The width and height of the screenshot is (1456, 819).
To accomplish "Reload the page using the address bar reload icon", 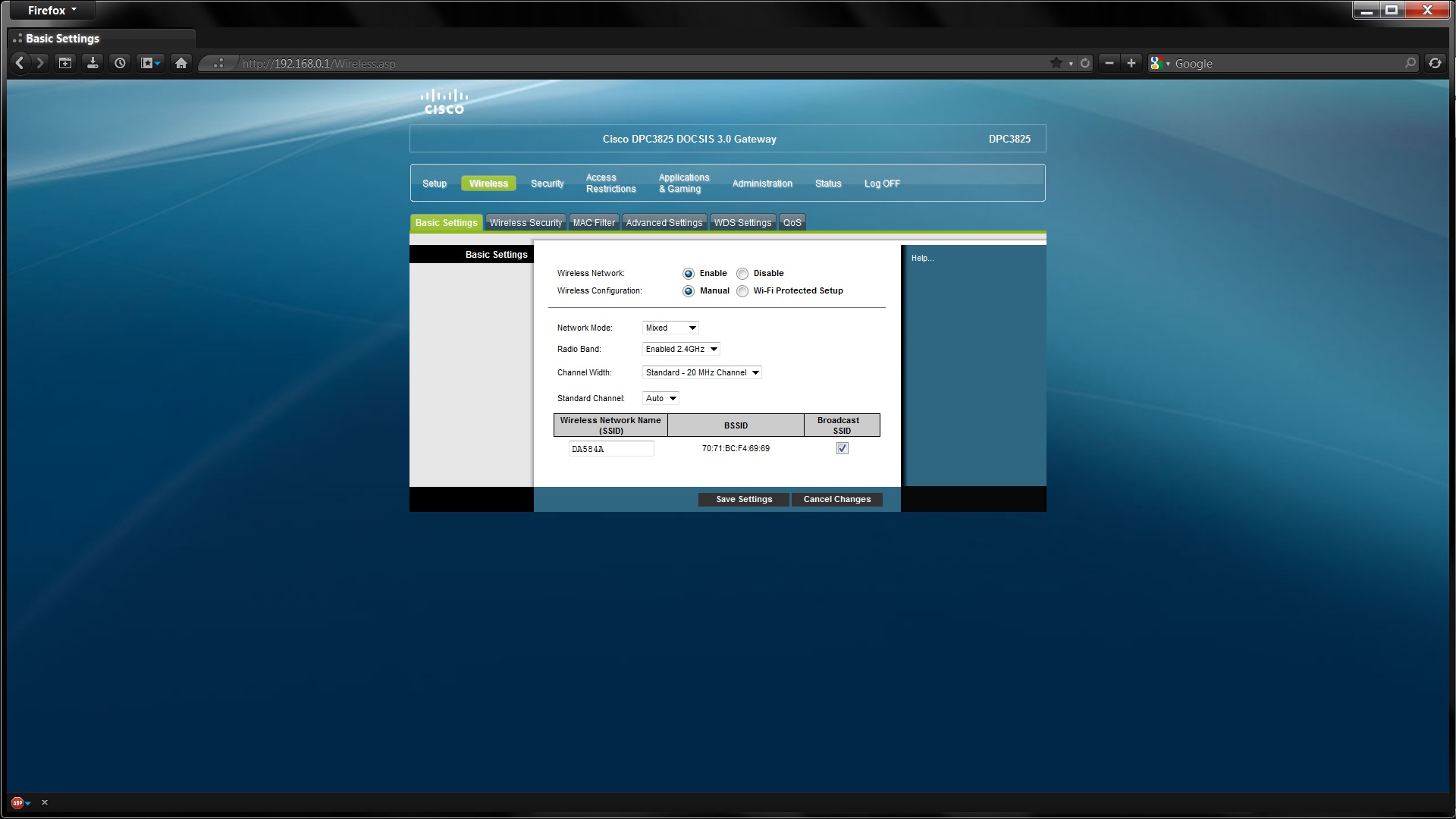I will pos(1085,63).
